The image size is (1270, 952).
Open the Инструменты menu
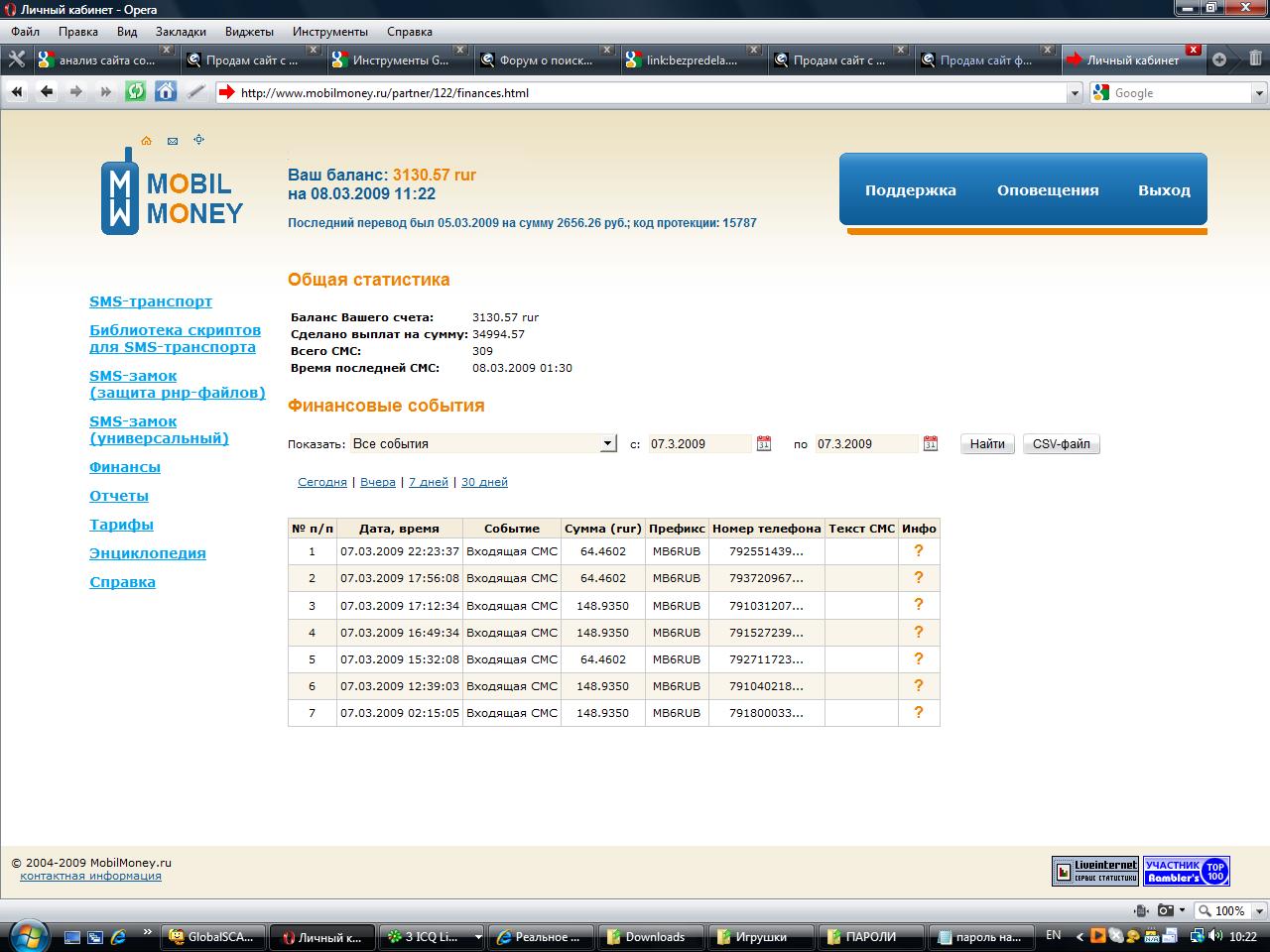[x=330, y=32]
